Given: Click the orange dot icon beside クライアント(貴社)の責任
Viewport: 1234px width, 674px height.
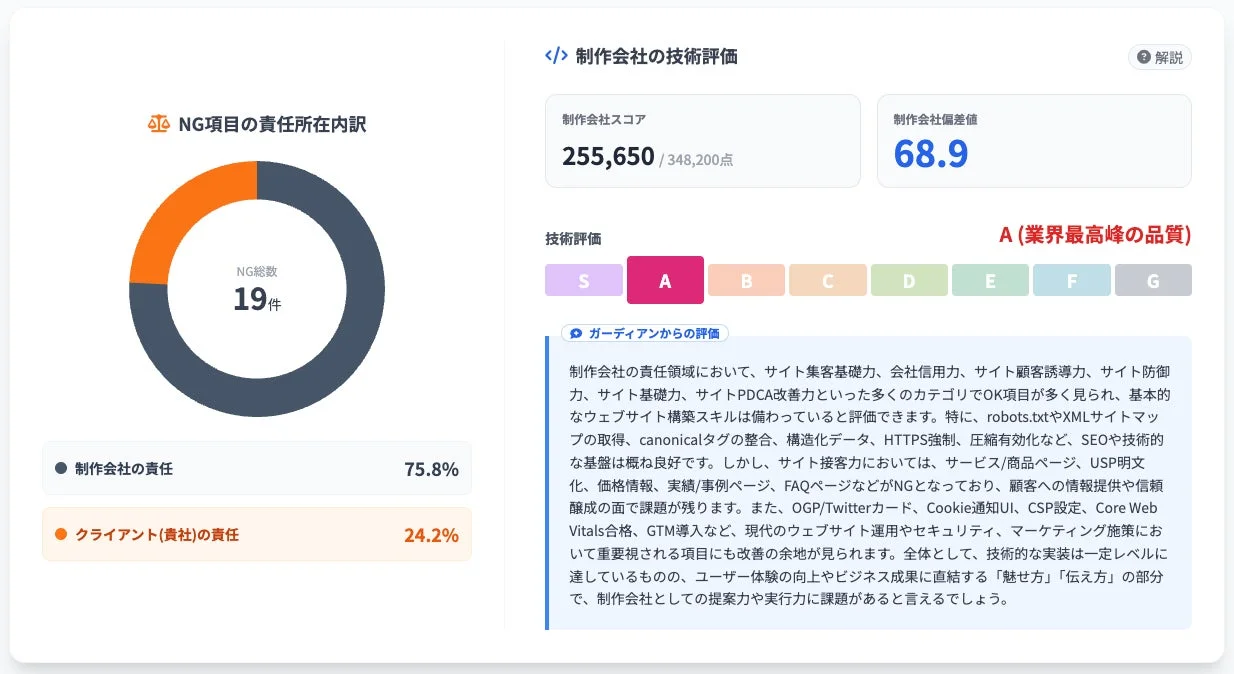Looking at the screenshot, I should pos(63,535).
